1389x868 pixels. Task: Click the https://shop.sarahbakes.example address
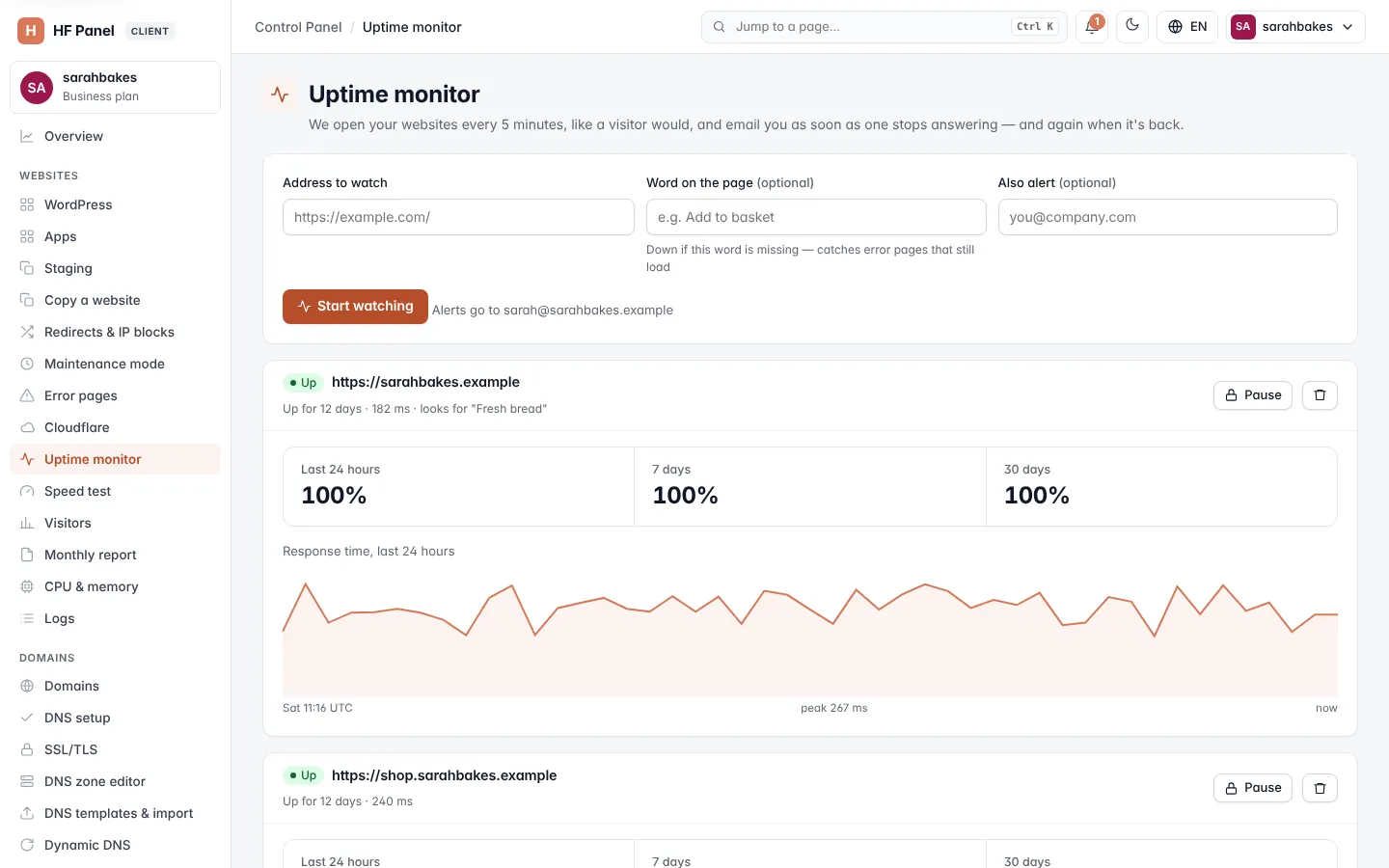pyautogui.click(x=444, y=775)
